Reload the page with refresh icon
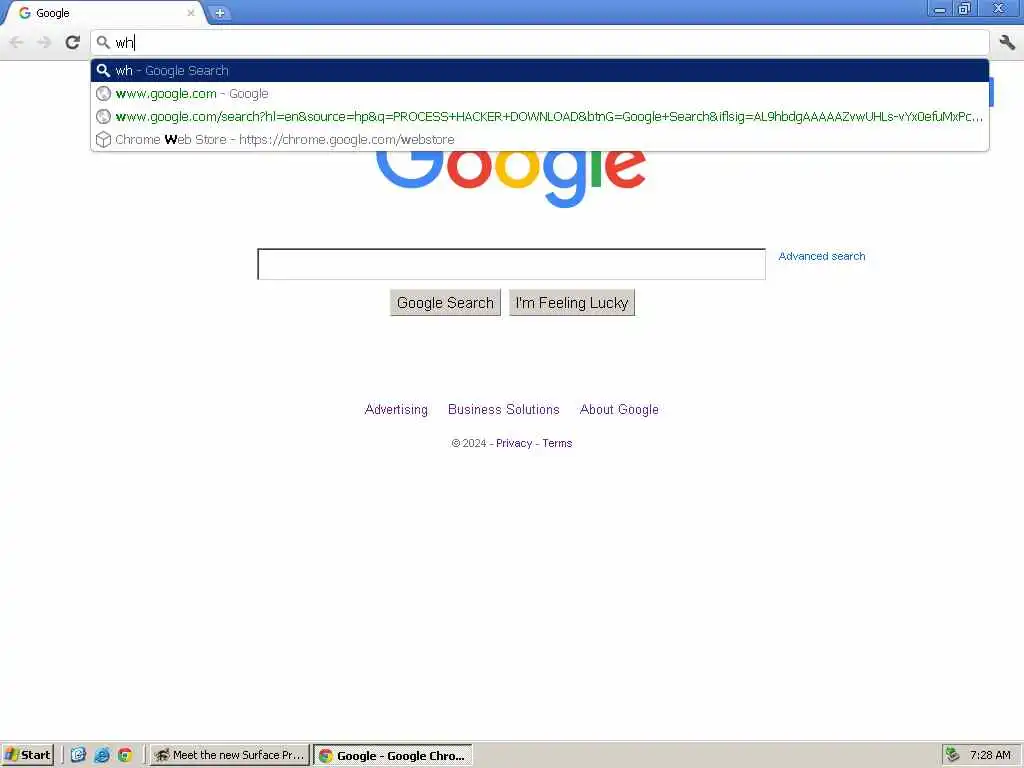This screenshot has height=768, width=1024. pos(72,42)
